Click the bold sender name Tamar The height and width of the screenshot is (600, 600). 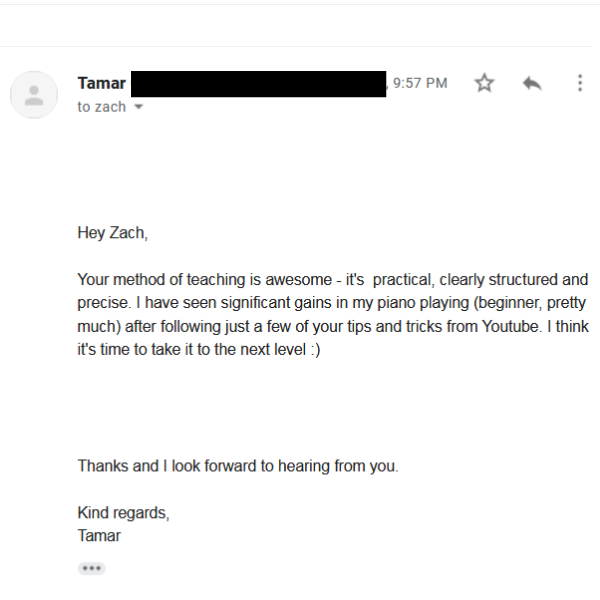coord(101,83)
